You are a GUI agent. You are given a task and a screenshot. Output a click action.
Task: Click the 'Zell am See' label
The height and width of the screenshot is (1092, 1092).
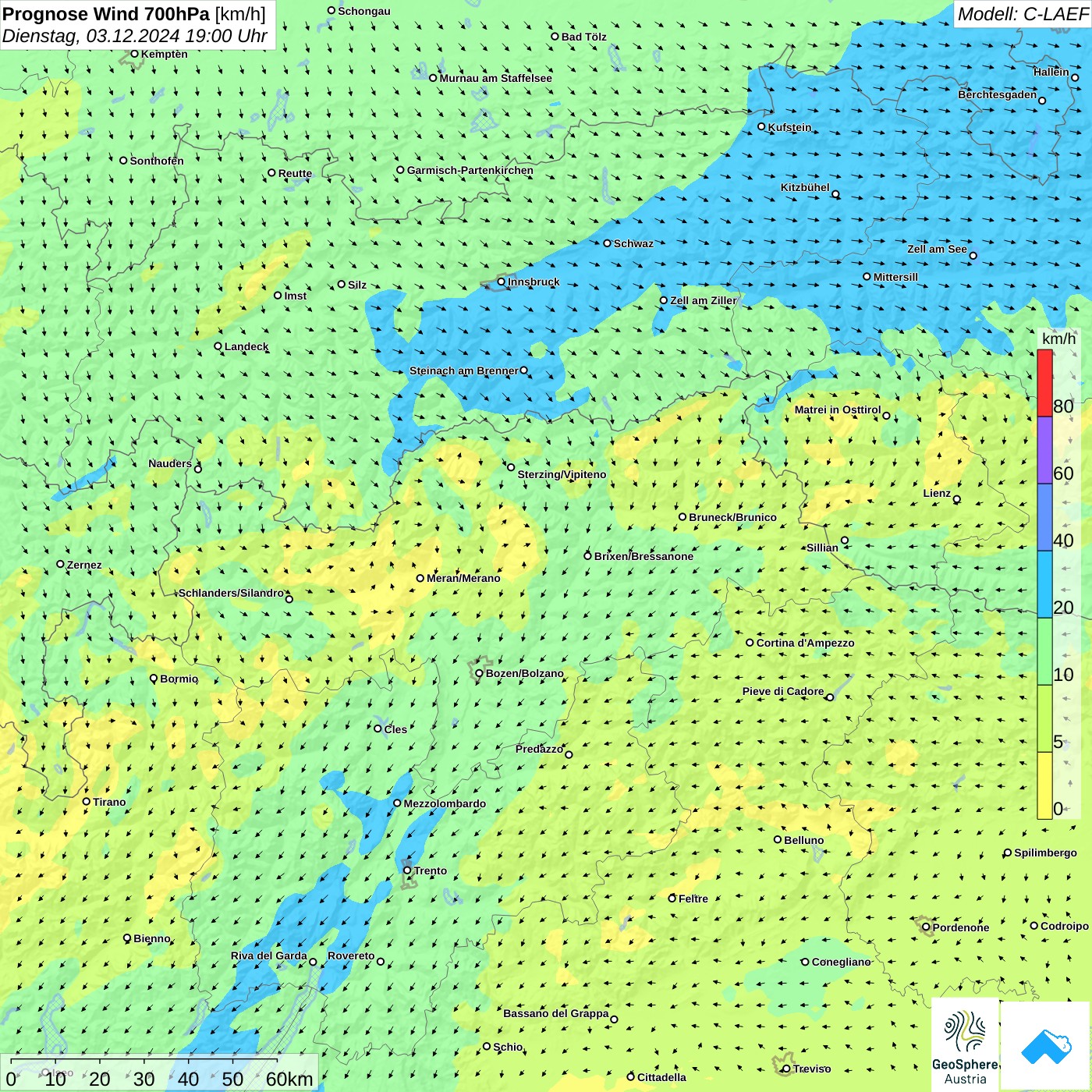click(937, 249)
